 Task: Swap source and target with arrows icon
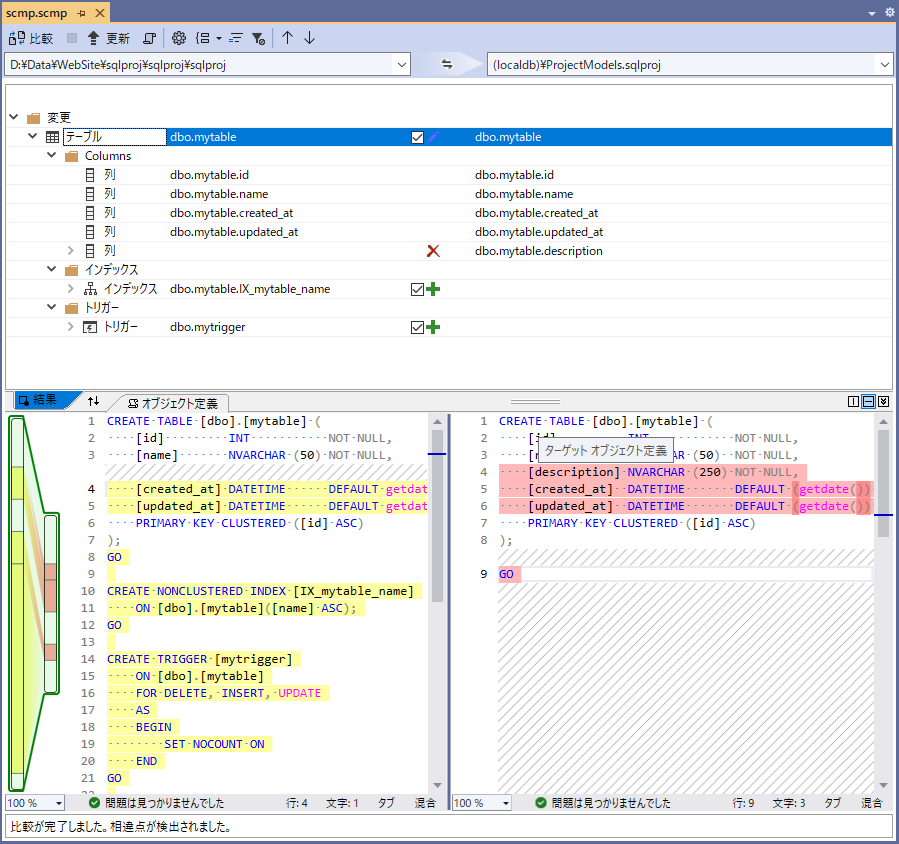(x=447, y=63)
